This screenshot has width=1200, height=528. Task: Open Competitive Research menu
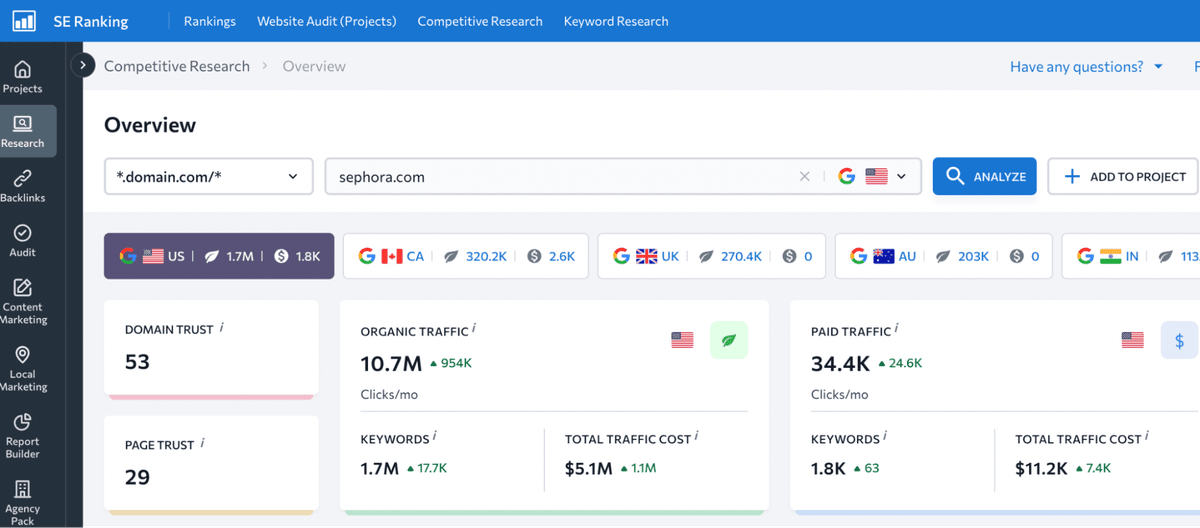pyautogui.click(x=480, y=21)
